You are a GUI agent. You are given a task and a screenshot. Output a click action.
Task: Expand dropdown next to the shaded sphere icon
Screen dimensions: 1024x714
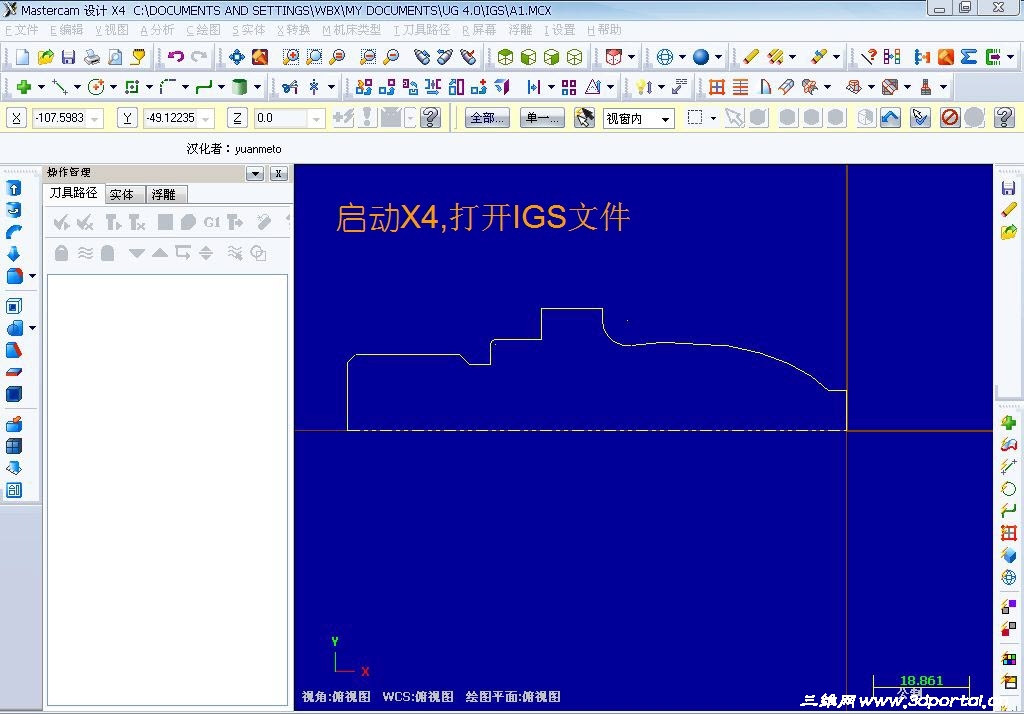pyautogui.click(x=718, y=57)
